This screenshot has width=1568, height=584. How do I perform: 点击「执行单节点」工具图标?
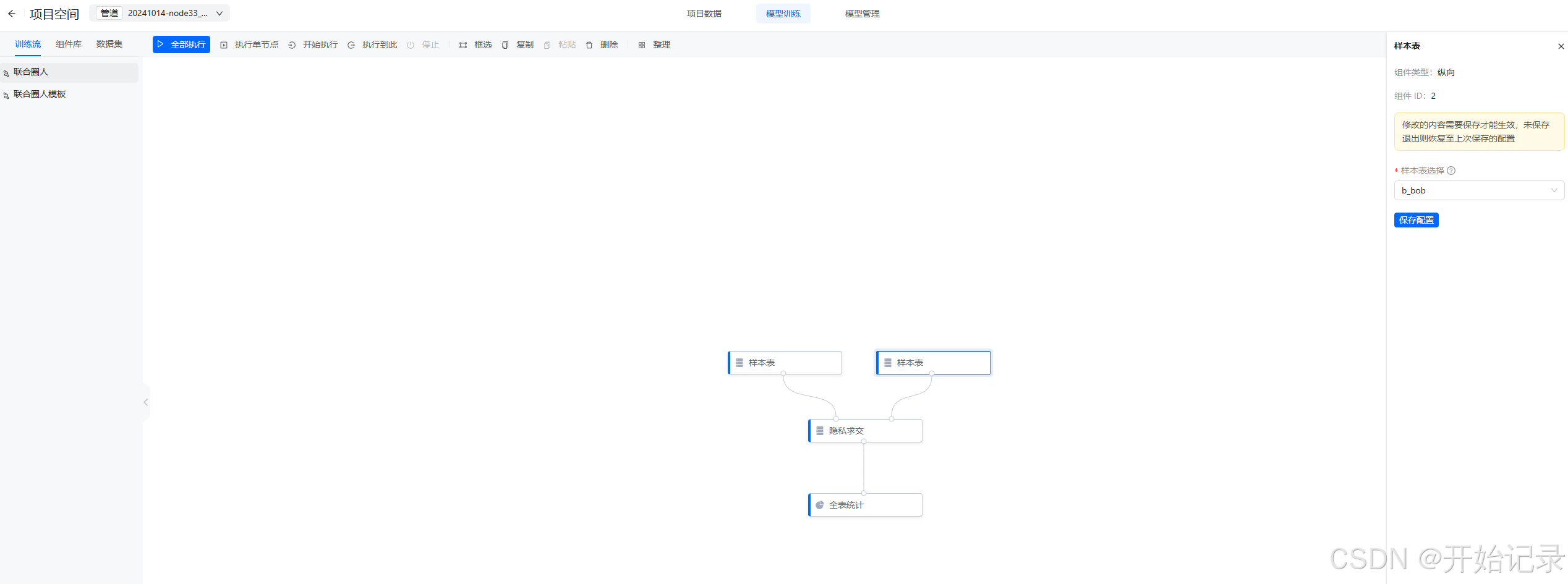click(224, 44)
